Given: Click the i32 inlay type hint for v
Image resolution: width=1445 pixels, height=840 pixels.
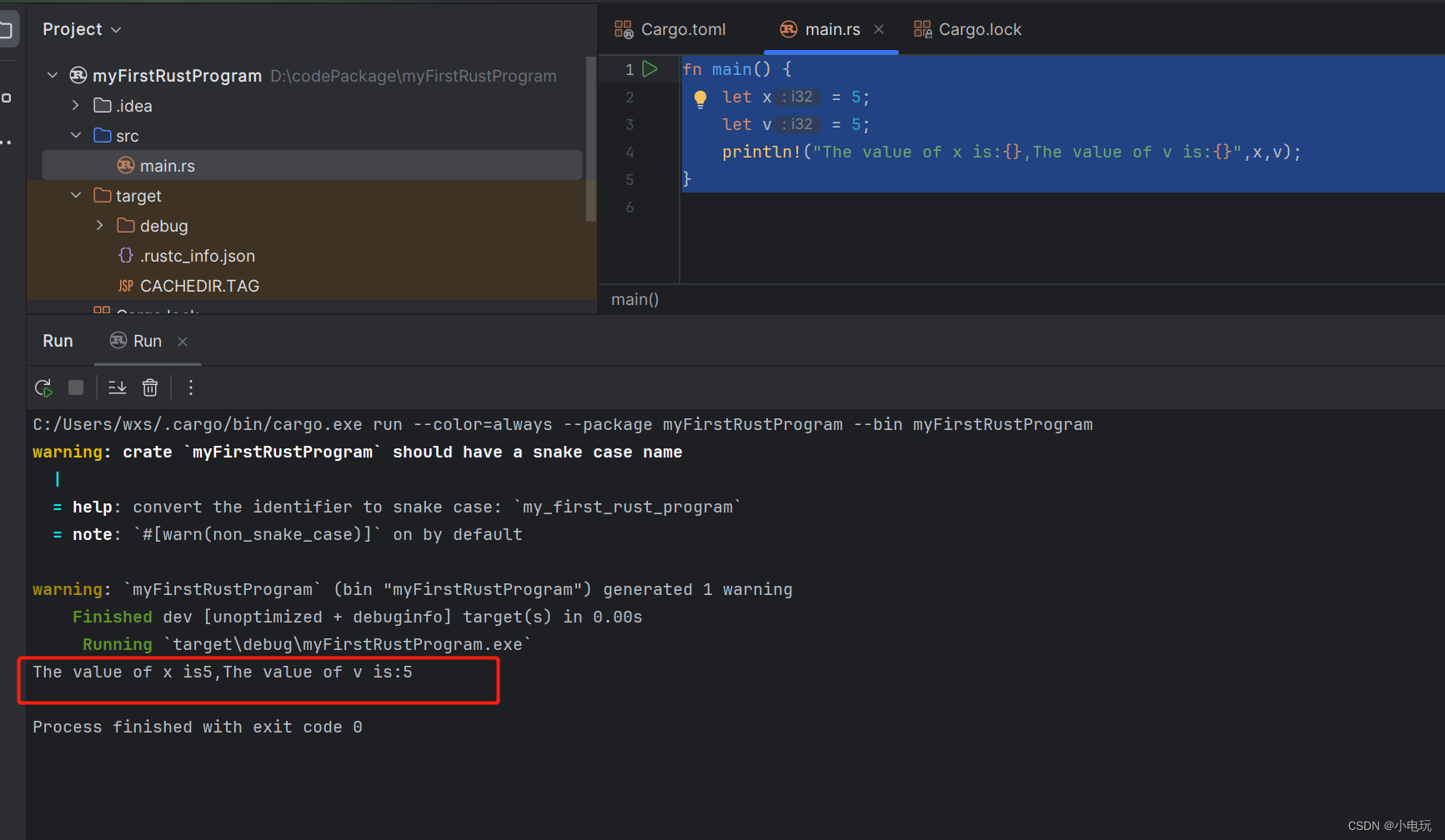Looking at the screenshot, I should pos(796,124).
